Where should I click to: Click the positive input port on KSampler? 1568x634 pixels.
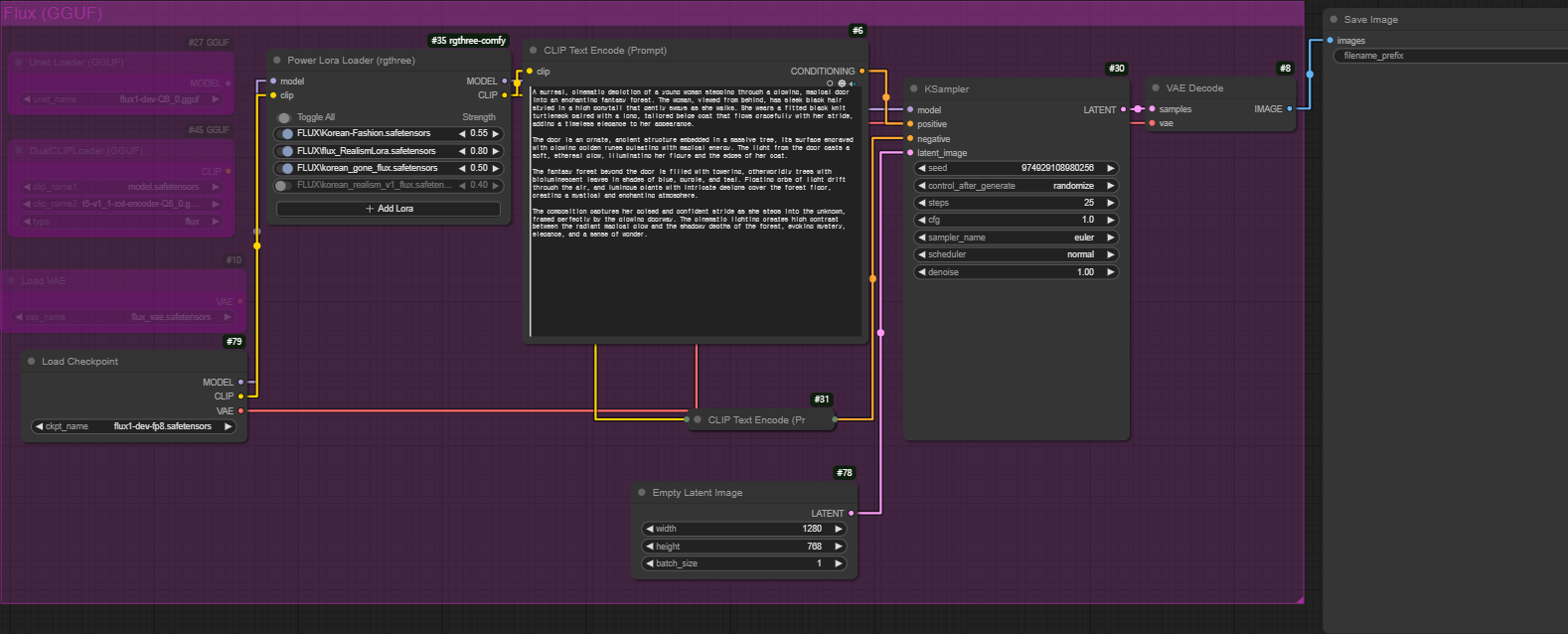tap(910, 124)
